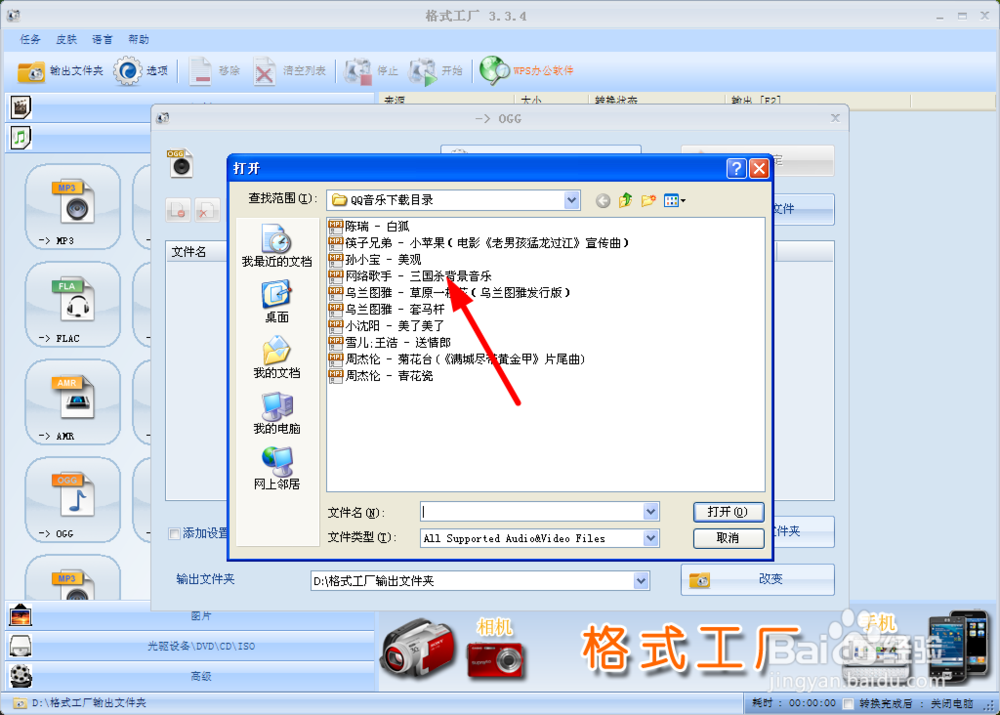The image size is (1000, 715).
Task: Expand the Look in folder dropdown
Action: [571, 200]
